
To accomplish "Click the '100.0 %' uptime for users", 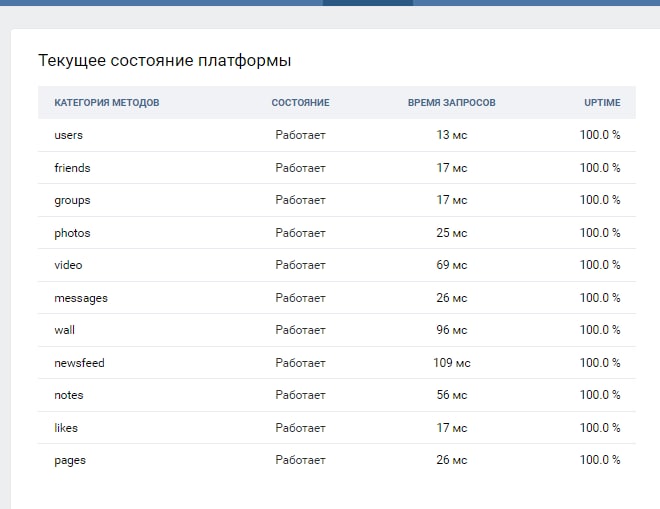I will point(600,135).
